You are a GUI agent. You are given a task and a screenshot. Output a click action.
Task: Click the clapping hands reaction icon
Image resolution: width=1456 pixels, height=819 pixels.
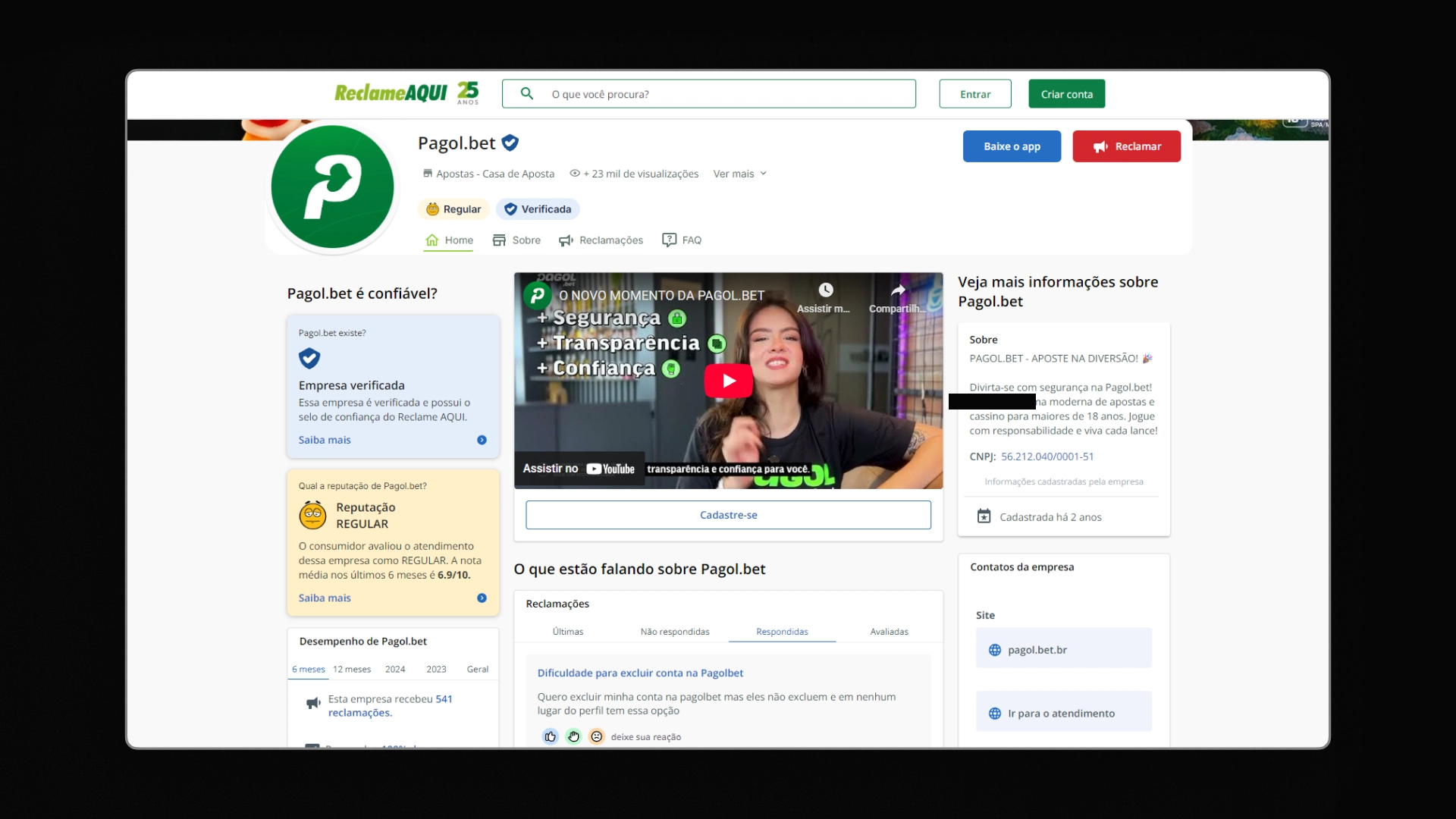573,736
